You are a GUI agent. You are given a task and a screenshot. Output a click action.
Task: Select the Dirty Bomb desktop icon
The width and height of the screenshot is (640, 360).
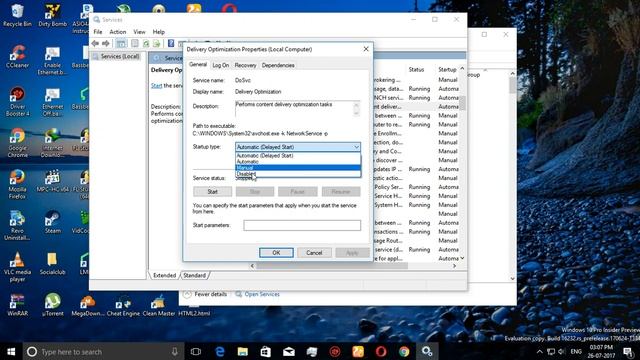pos(53,16)
